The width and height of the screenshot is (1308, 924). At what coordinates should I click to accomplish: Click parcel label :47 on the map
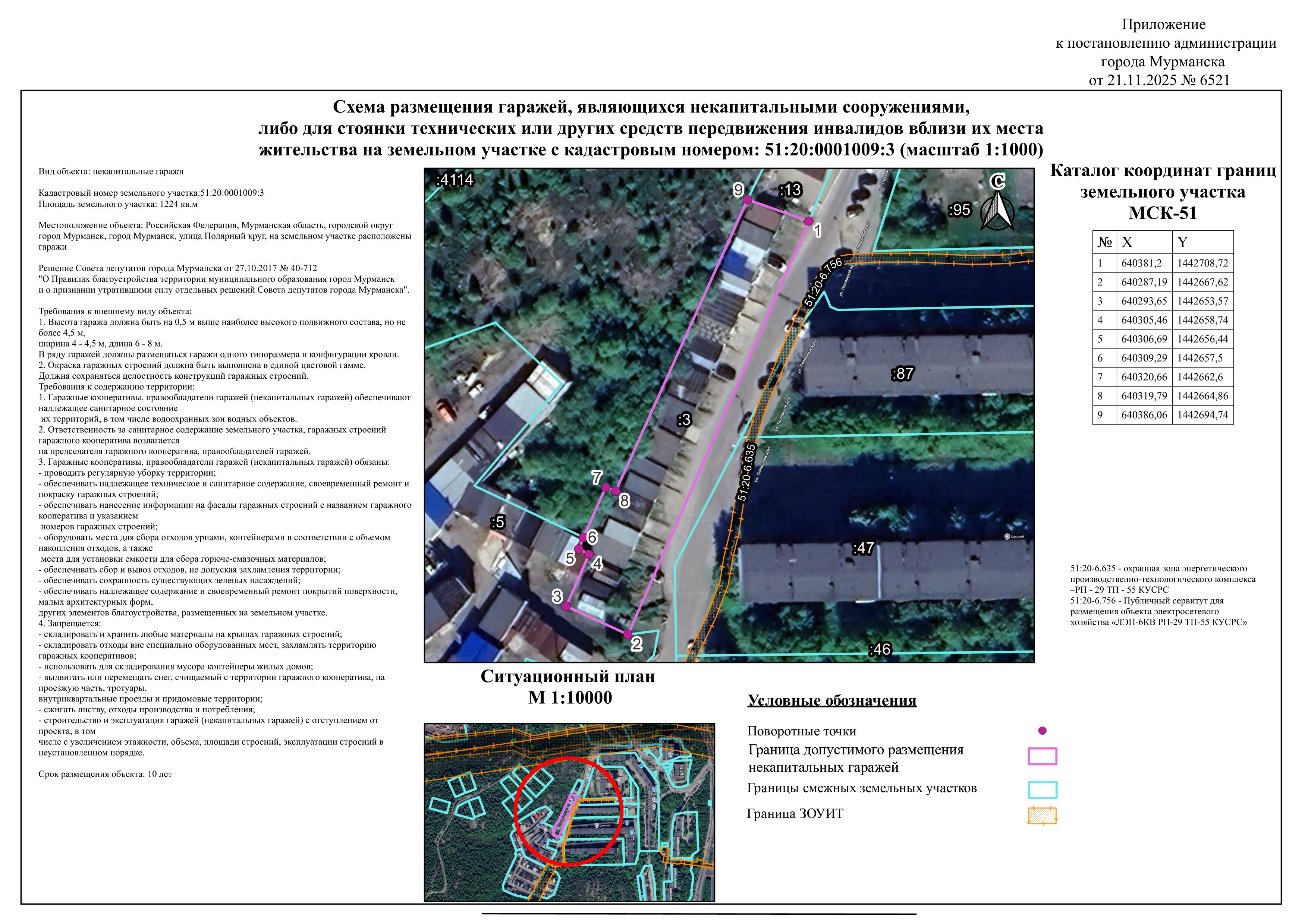click(863, 548)
